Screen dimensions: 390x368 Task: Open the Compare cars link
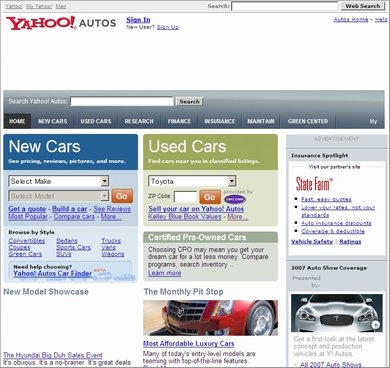74,217
